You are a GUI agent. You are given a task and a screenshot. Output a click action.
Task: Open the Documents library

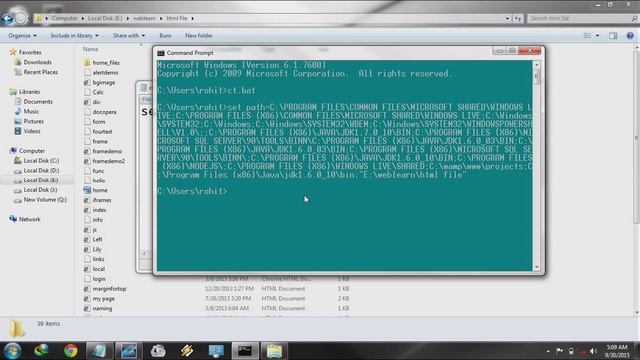pos(38,101)
